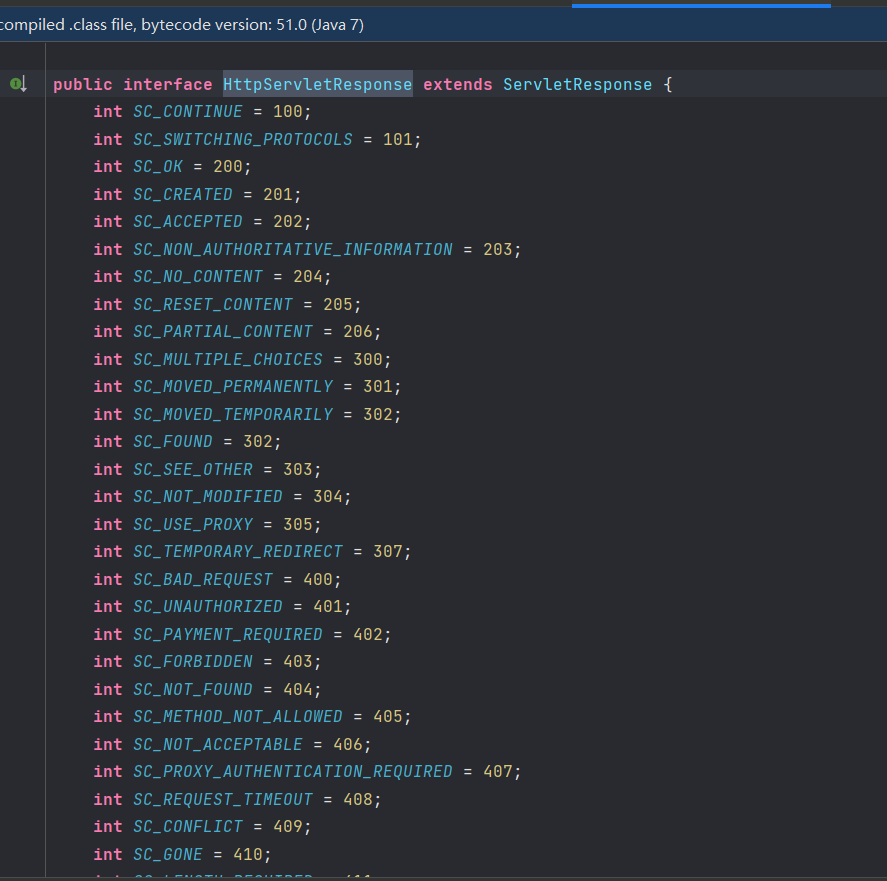Place cursor on SC_OK constant
This screenshot has height=881, width=887.
point(158,166)
